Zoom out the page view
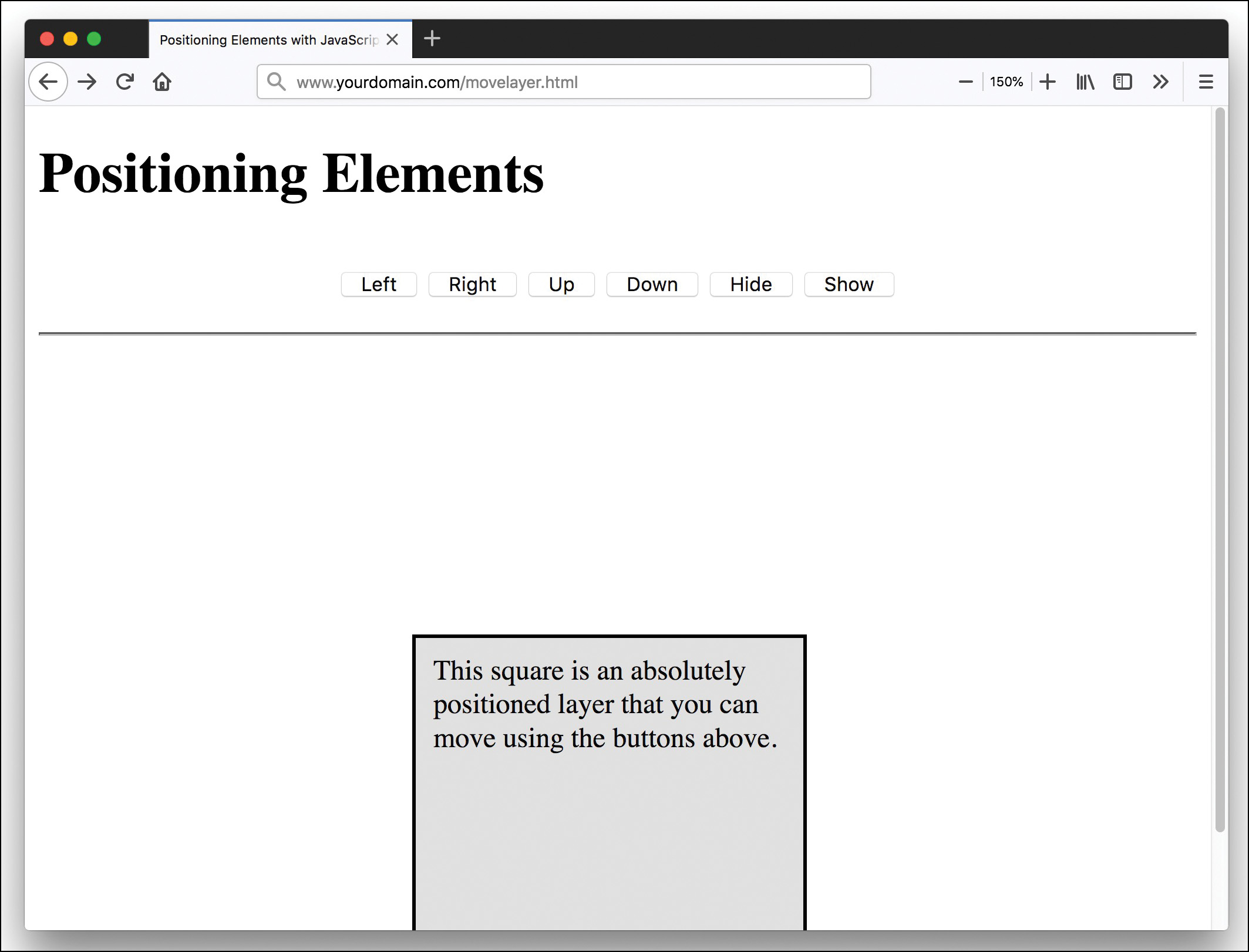Image resolution: width=1249 pixels, height=952 pixels. (965, 82)
